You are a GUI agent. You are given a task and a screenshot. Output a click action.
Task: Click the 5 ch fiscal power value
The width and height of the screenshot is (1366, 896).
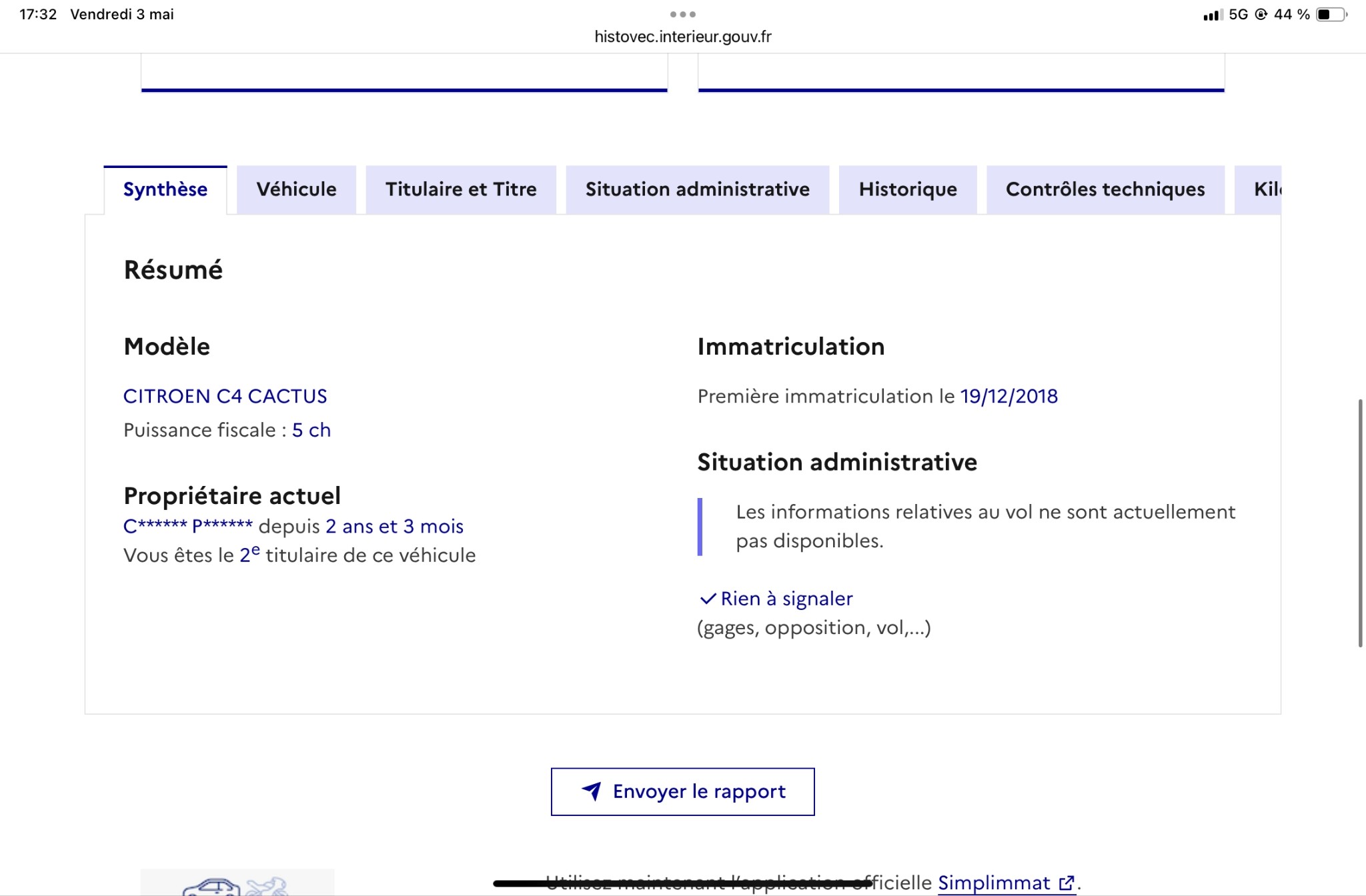tap(311, 430)
